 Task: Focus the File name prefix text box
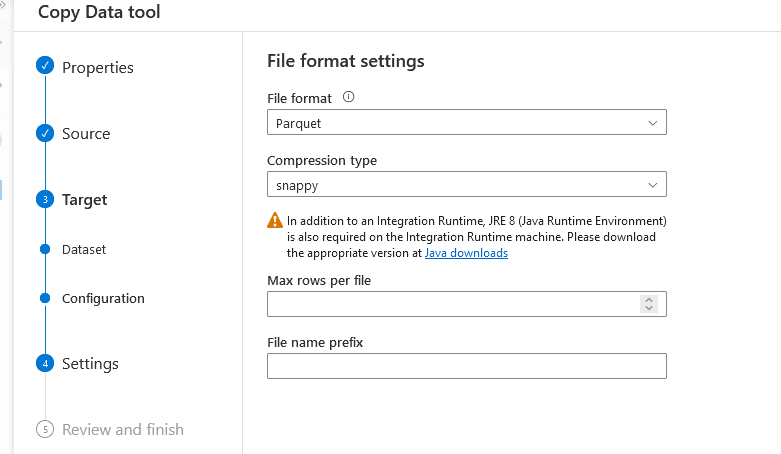[x=466, y=366]
